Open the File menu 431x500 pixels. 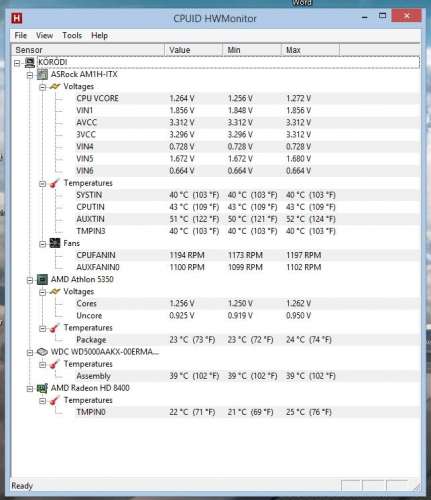[20, 35]
